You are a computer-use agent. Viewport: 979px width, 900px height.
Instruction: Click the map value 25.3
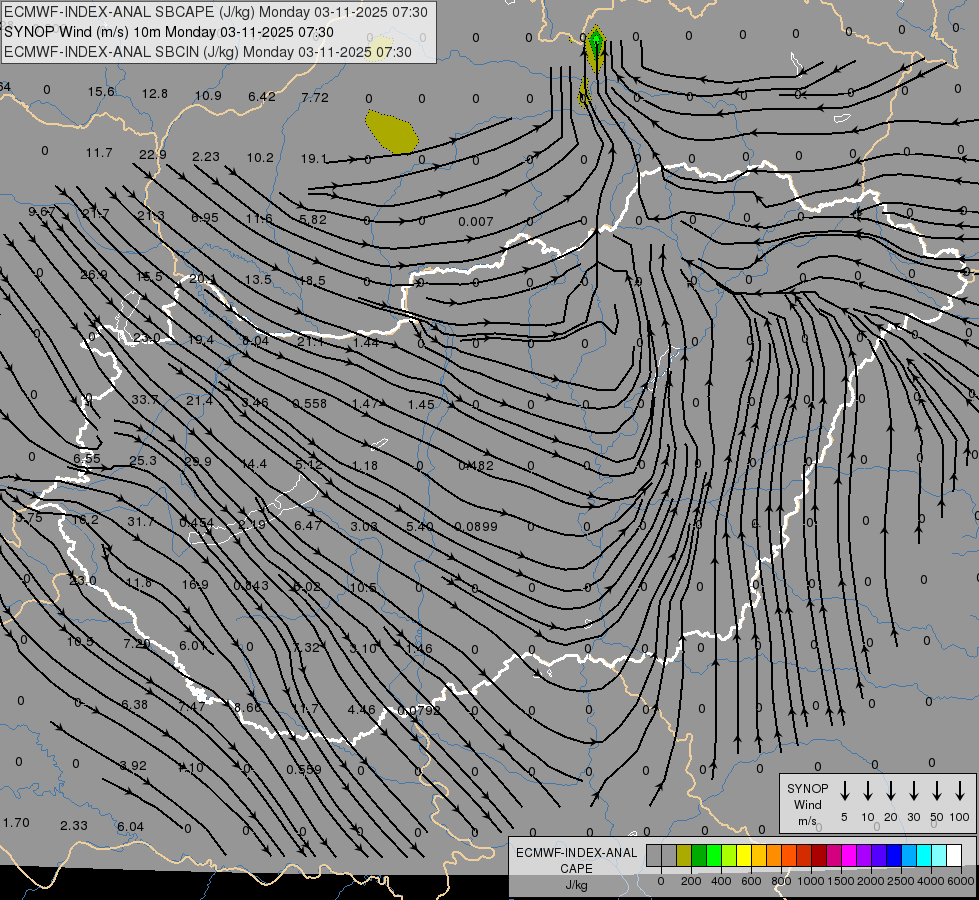pos(143,461)
